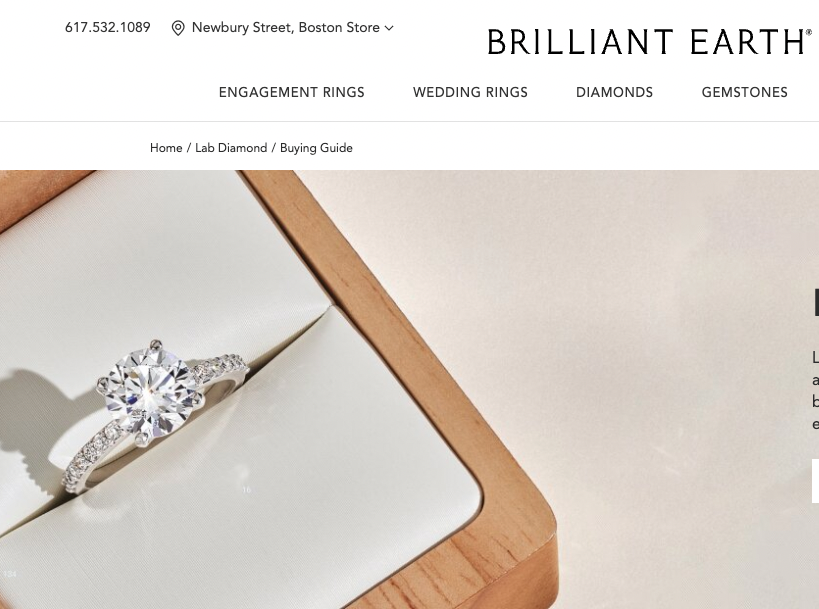The width and height of the screenshot is (819, 609).
Task: Click the Brilliant Earth logo
Action: pyautogui.click(x=649, y=42)
